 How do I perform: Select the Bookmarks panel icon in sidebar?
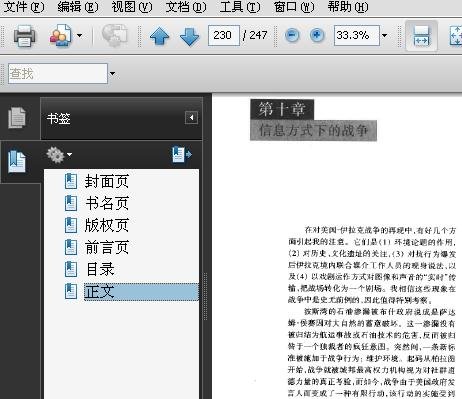click(17, 162)
